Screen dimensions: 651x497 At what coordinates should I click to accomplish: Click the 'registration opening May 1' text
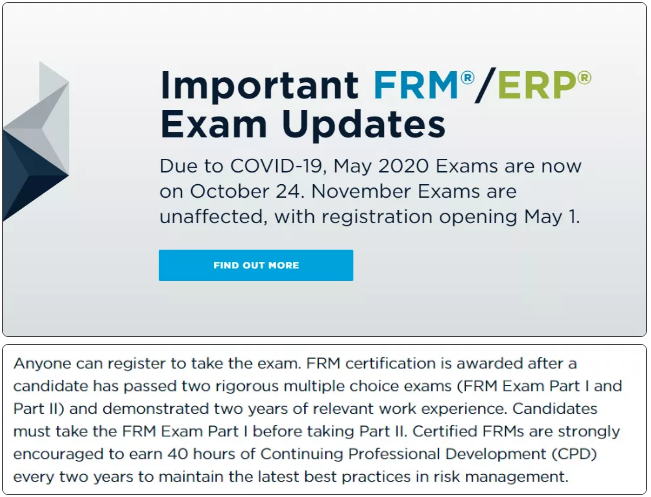(x=478, y=216)
